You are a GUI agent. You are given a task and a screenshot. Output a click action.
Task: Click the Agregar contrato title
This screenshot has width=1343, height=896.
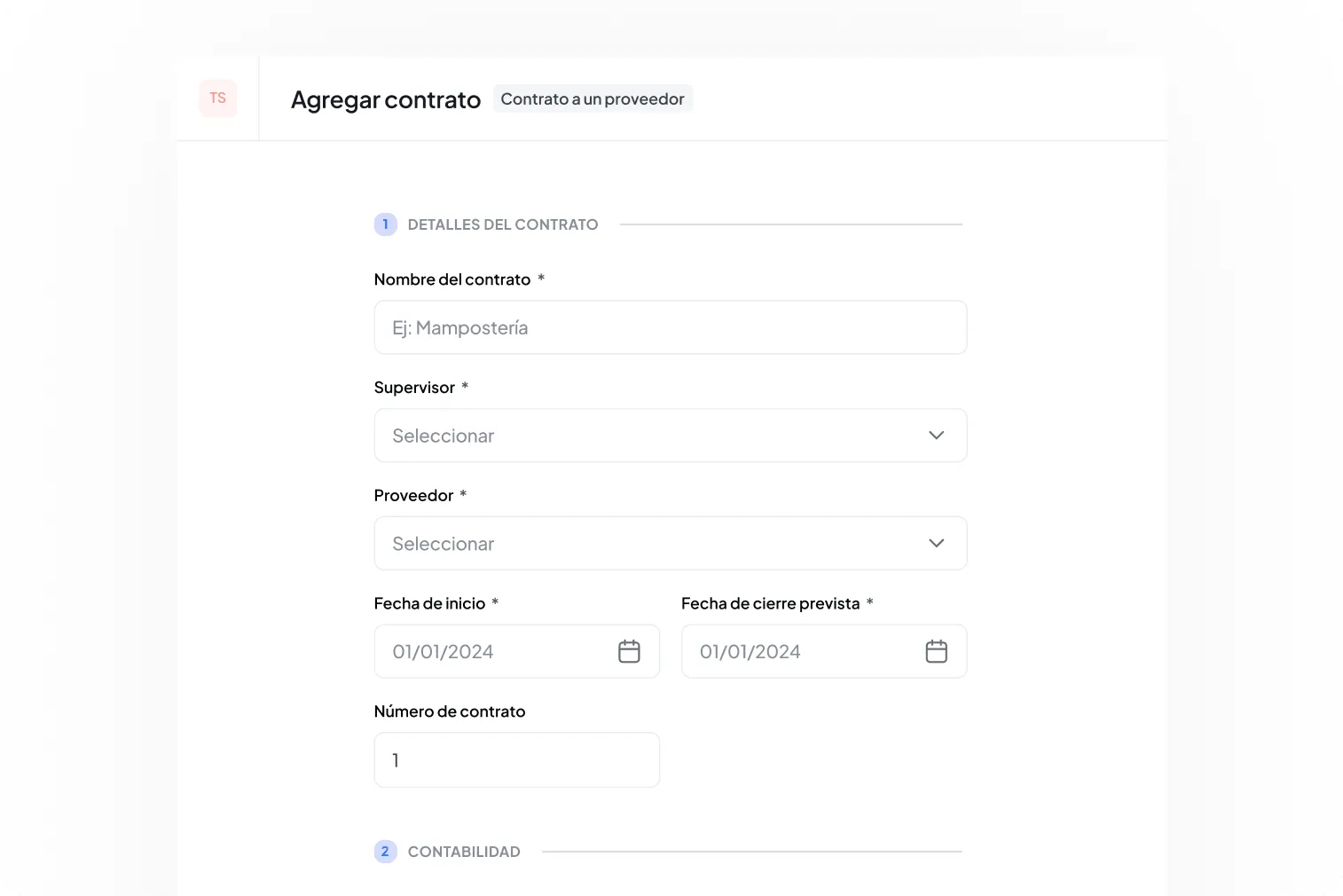click(385, 99)
